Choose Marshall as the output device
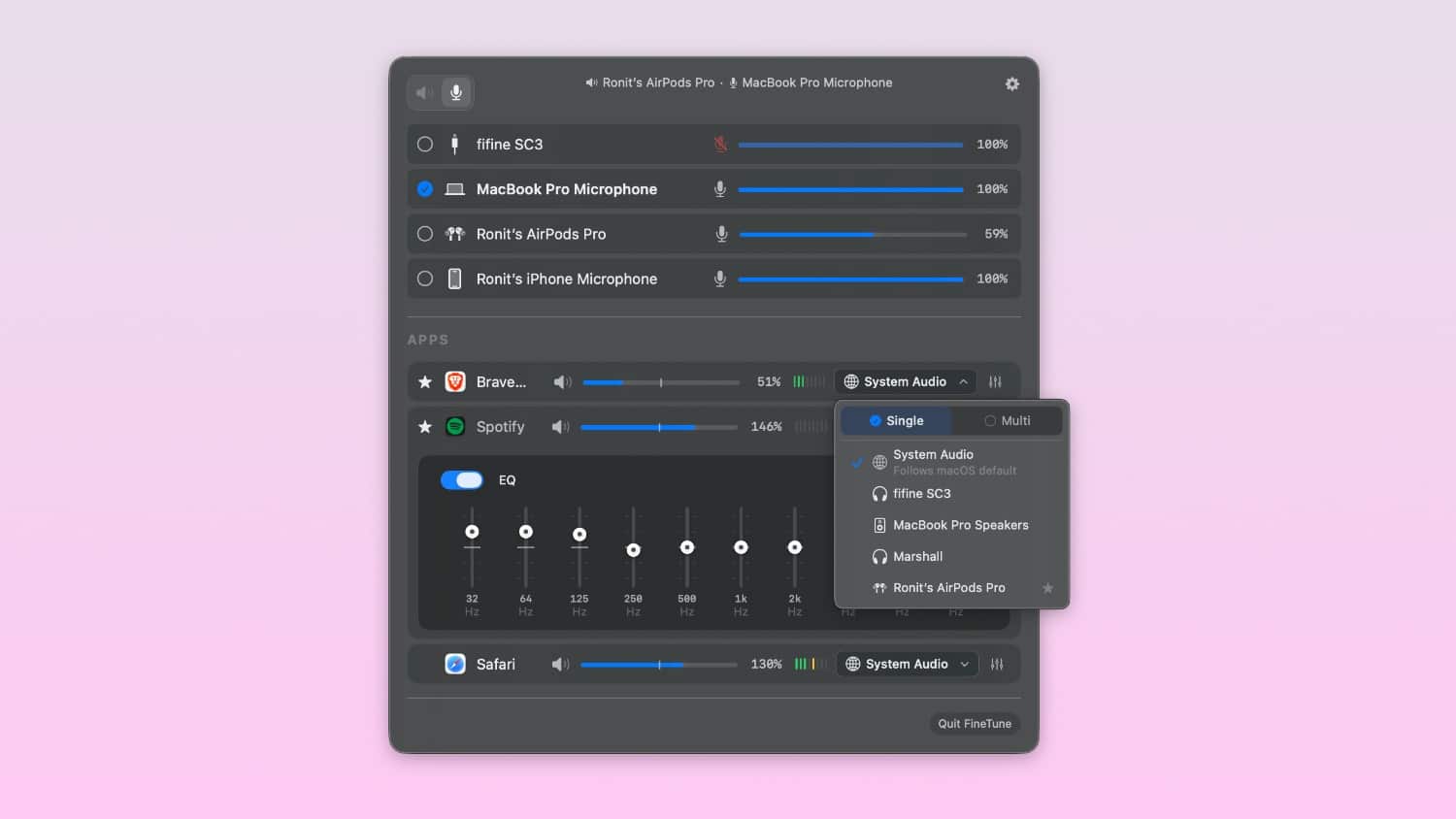The width and height of the screenshot is (1456, 819). [917, 557]
